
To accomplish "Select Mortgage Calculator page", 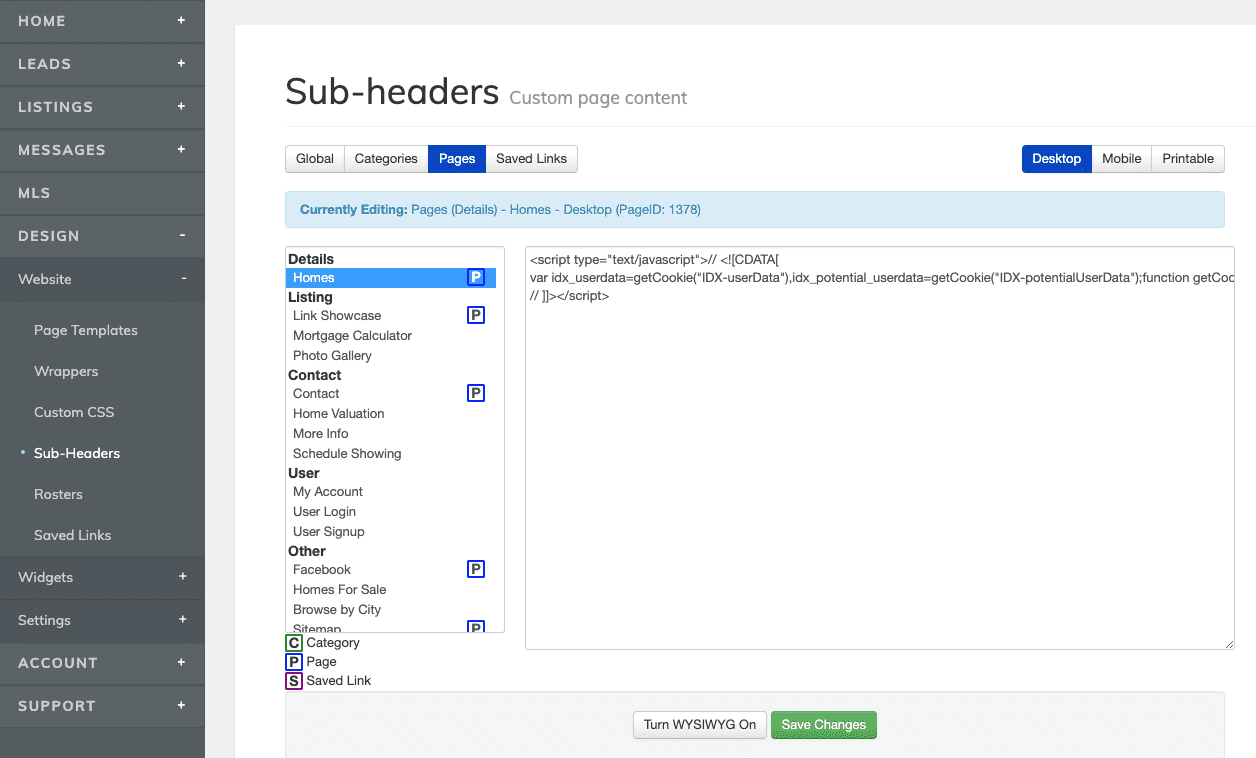I will 352,336.
